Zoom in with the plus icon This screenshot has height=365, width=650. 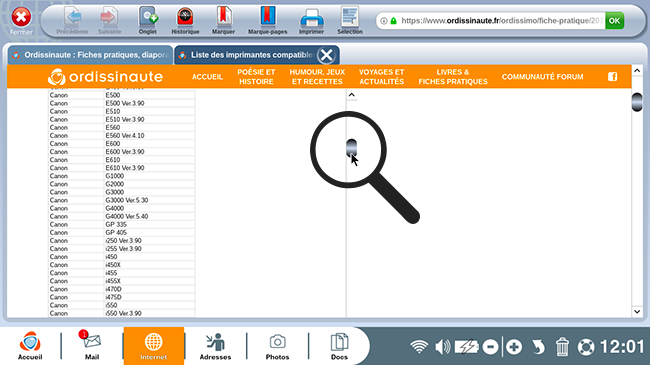tap(514, 347)
